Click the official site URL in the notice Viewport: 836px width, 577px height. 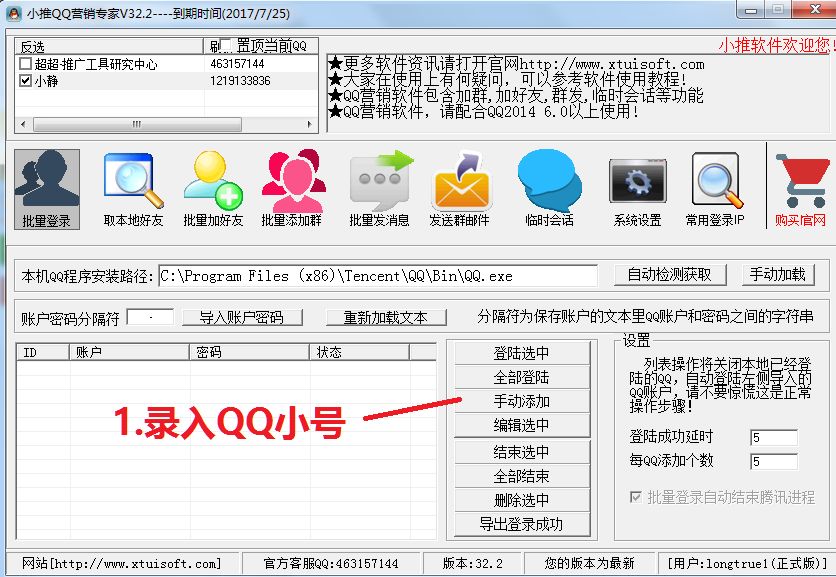tap(612, 65)
